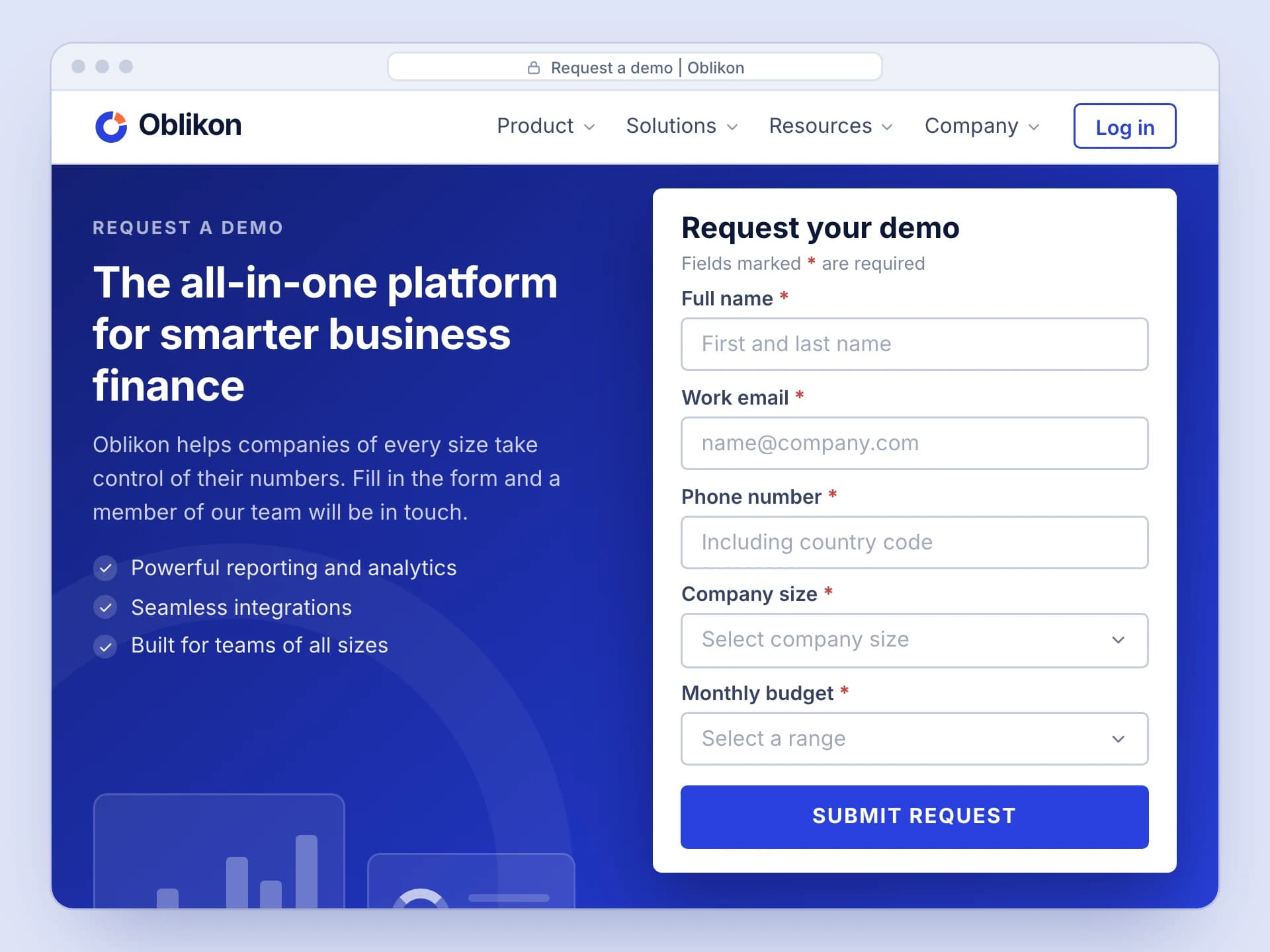Screen dimensions: 1270x952
Task: Focus the Work email input field
Action: [914, 443]
